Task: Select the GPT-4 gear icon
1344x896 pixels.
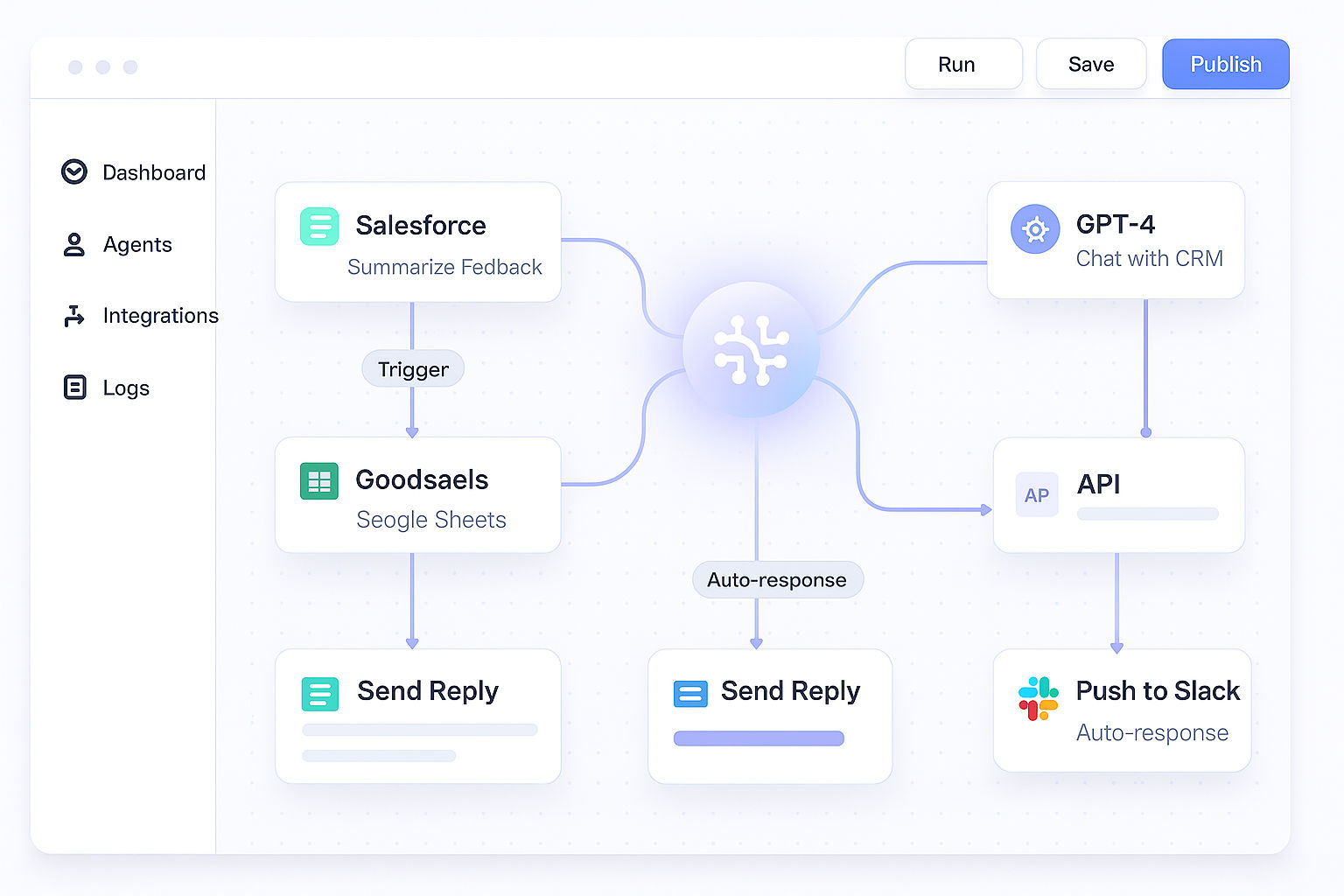Action: pyautogui.click(x=1035, y=229)
